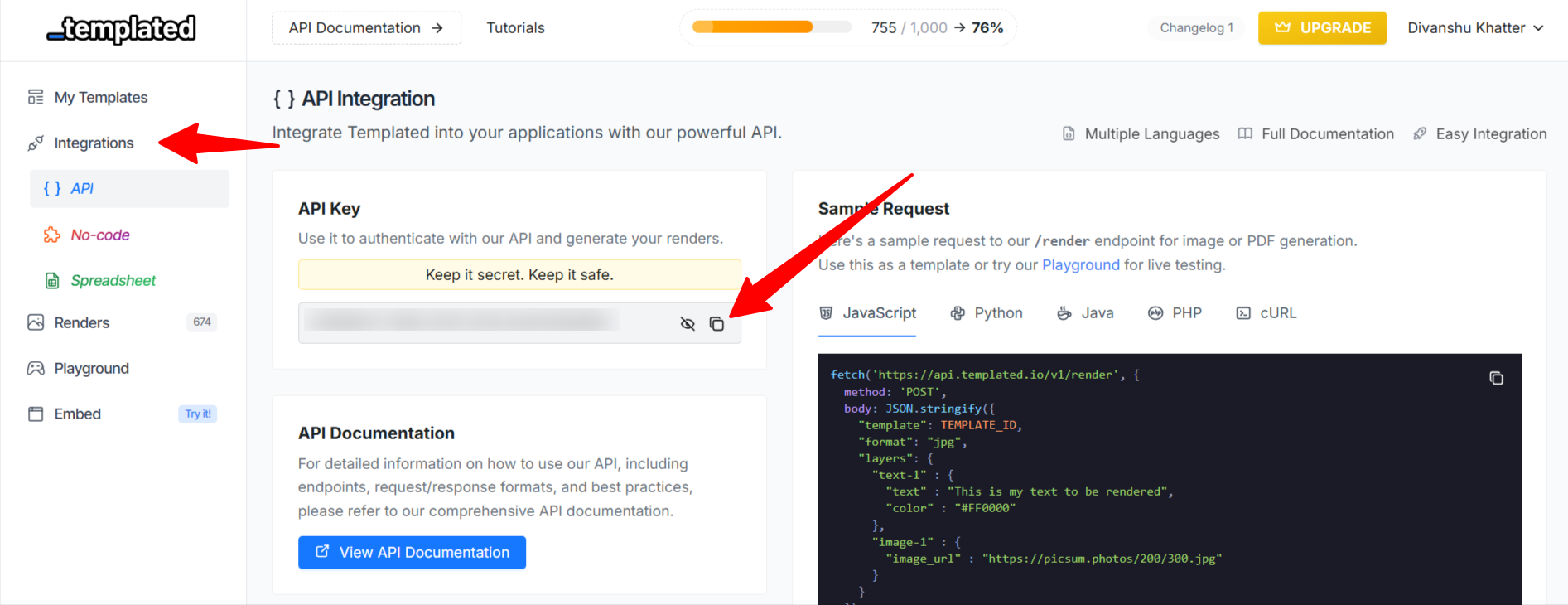Click the curly braces API icon

[x=52, y=189]
